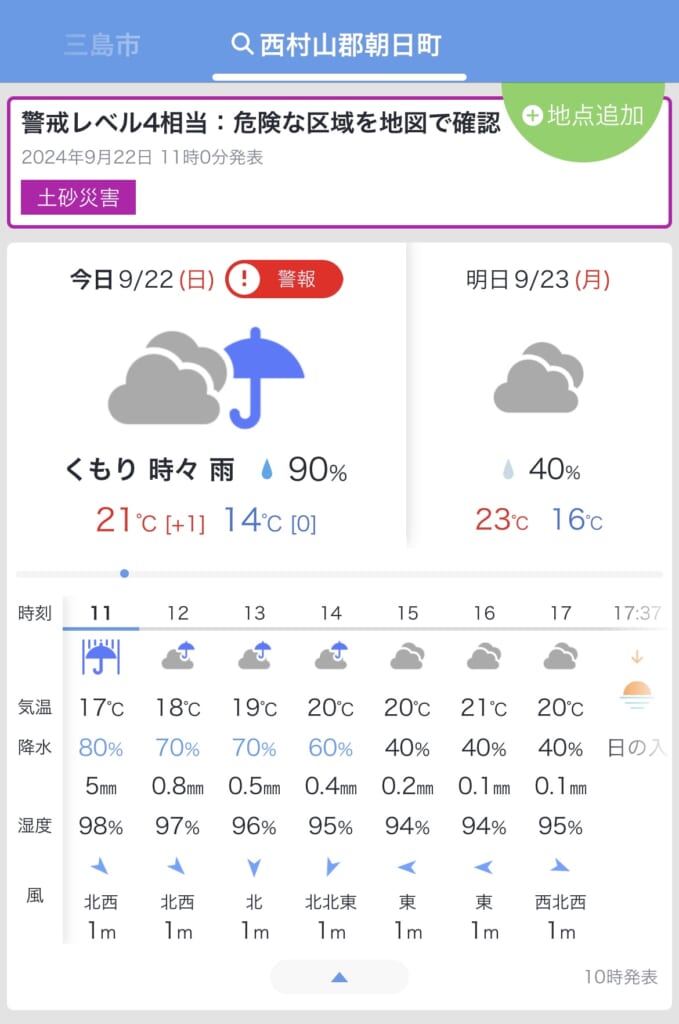Click tomorrow's cloudy weather icon
679x1024 pixels.
pyautogui.click(x=538, y=377)
